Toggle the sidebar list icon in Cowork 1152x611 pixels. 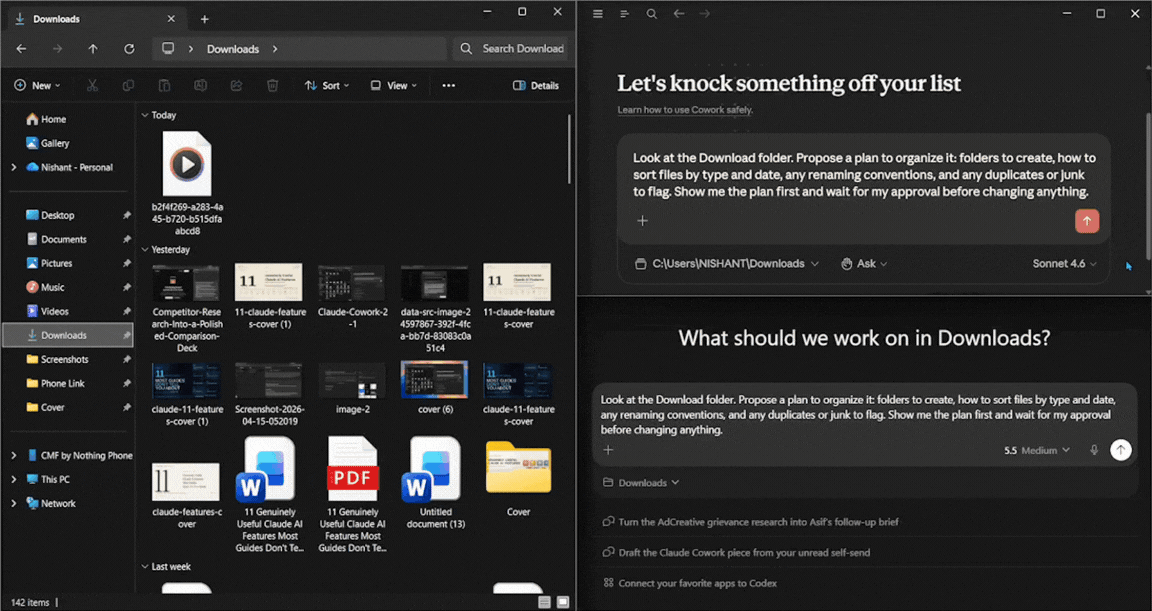click(x=624, y=14)
